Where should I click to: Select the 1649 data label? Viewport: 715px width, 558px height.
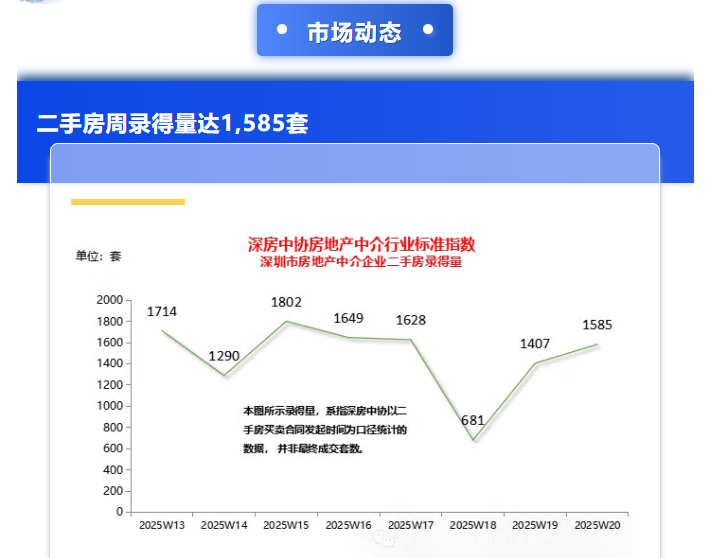click(348, 319)
